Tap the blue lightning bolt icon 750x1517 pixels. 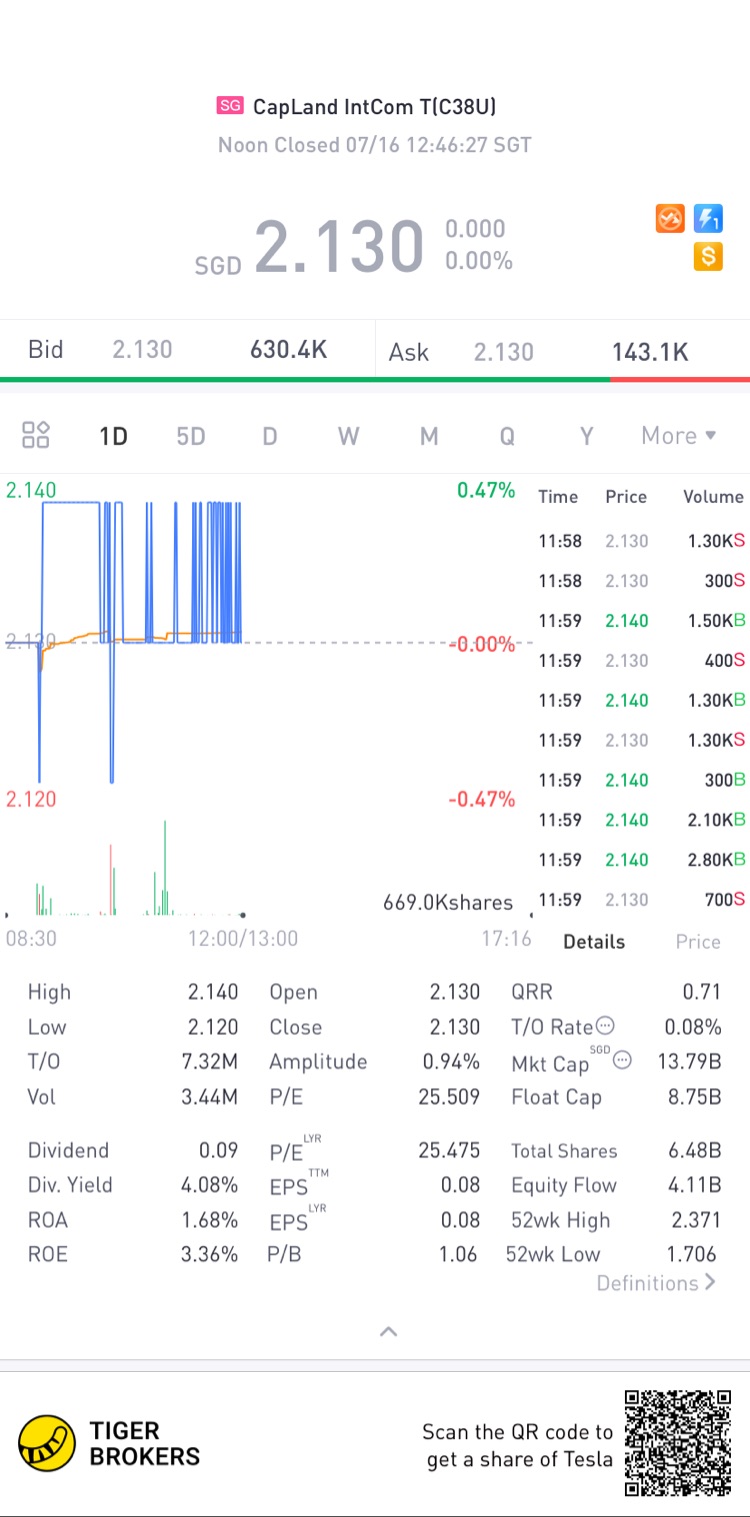tap(708, 218)
